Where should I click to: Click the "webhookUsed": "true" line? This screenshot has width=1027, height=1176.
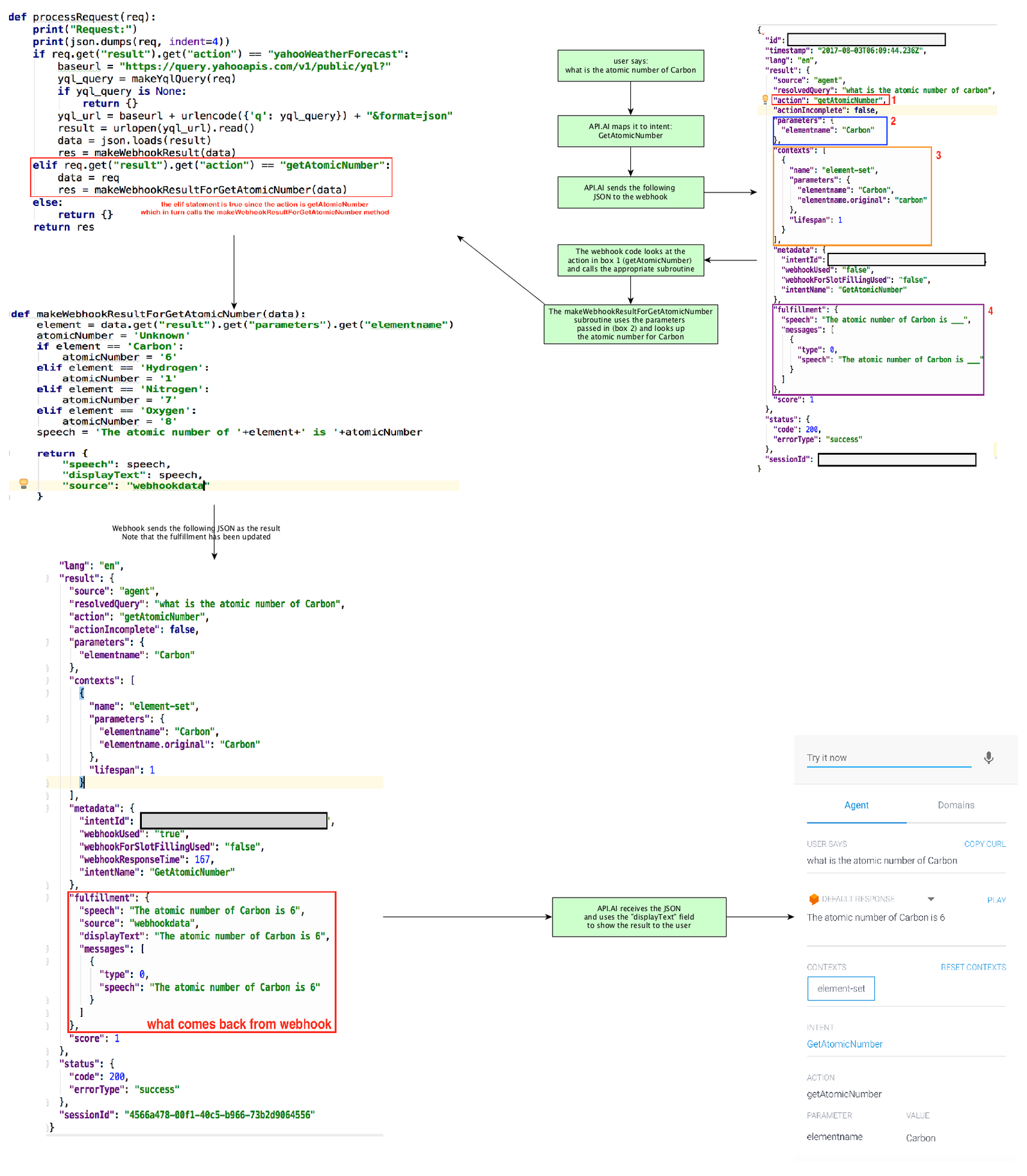(134, 833)
